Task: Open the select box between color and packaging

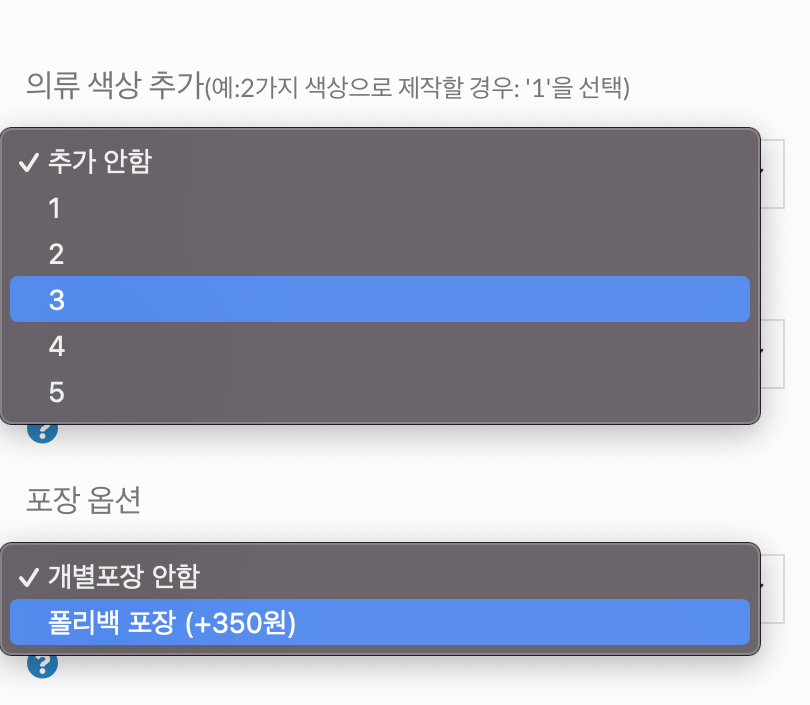Action: click(x=773, y=353)
